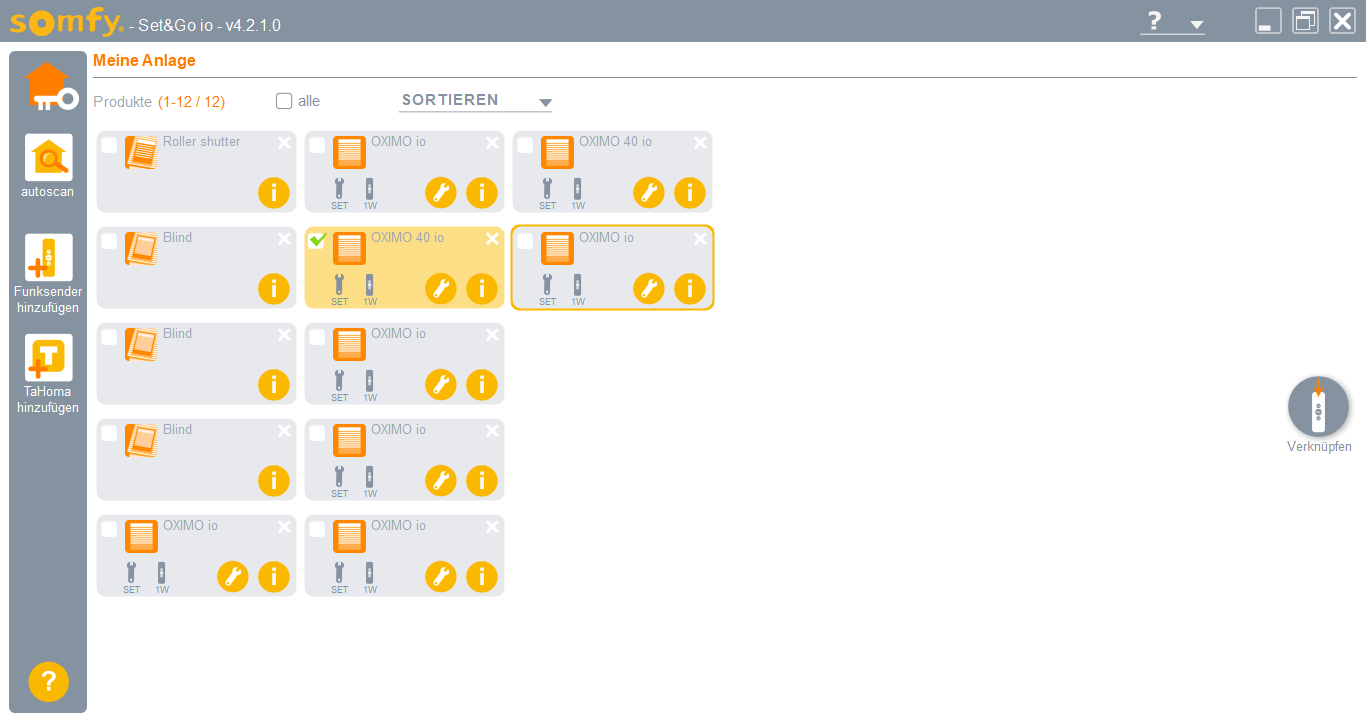Screen dimensions: 1366x726
Task: Click the info icon on Roller shutter card
Action: tap(273, 192)
